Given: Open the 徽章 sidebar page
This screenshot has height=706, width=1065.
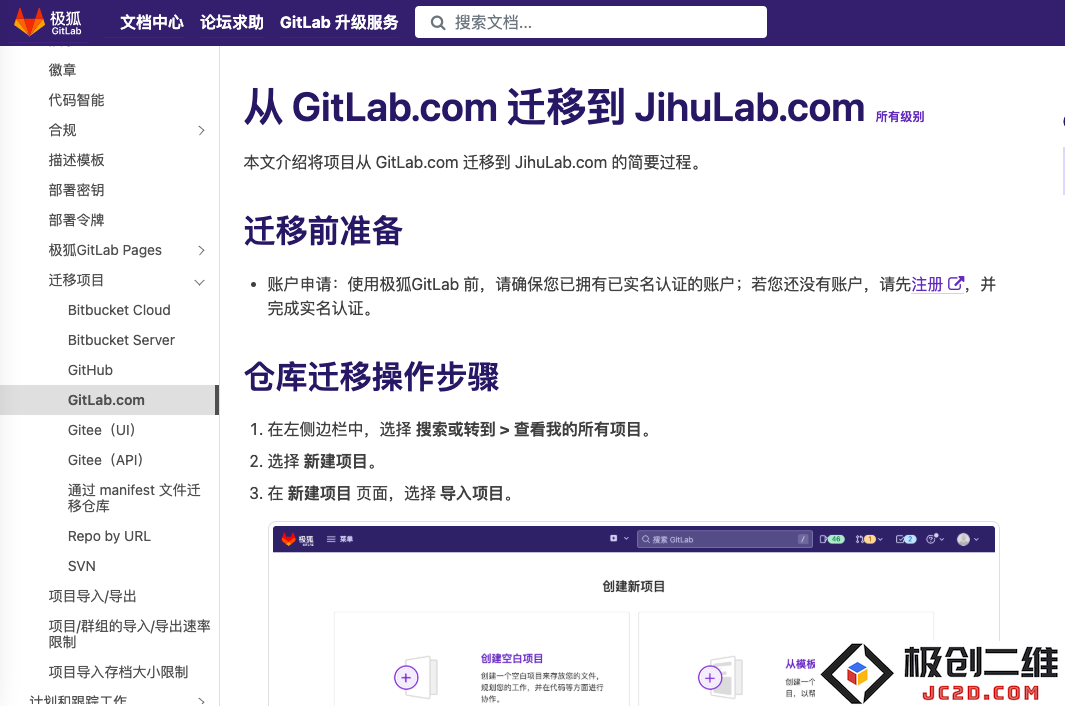Looking at the screenshot, I should pyautogui.click(x=62, y=70).
